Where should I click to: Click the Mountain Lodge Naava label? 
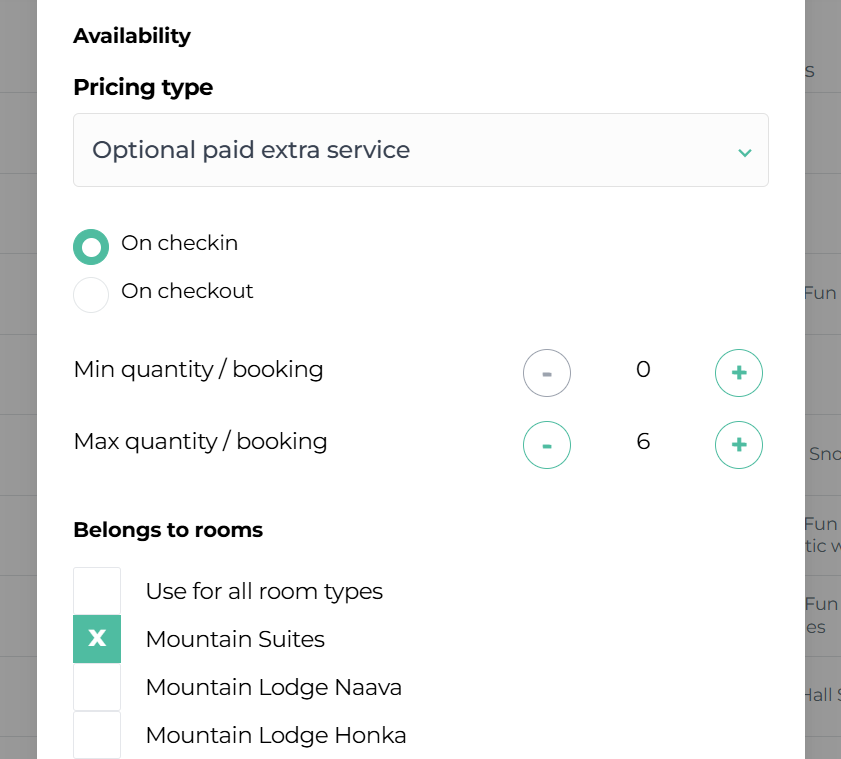[x=273, y=687]
